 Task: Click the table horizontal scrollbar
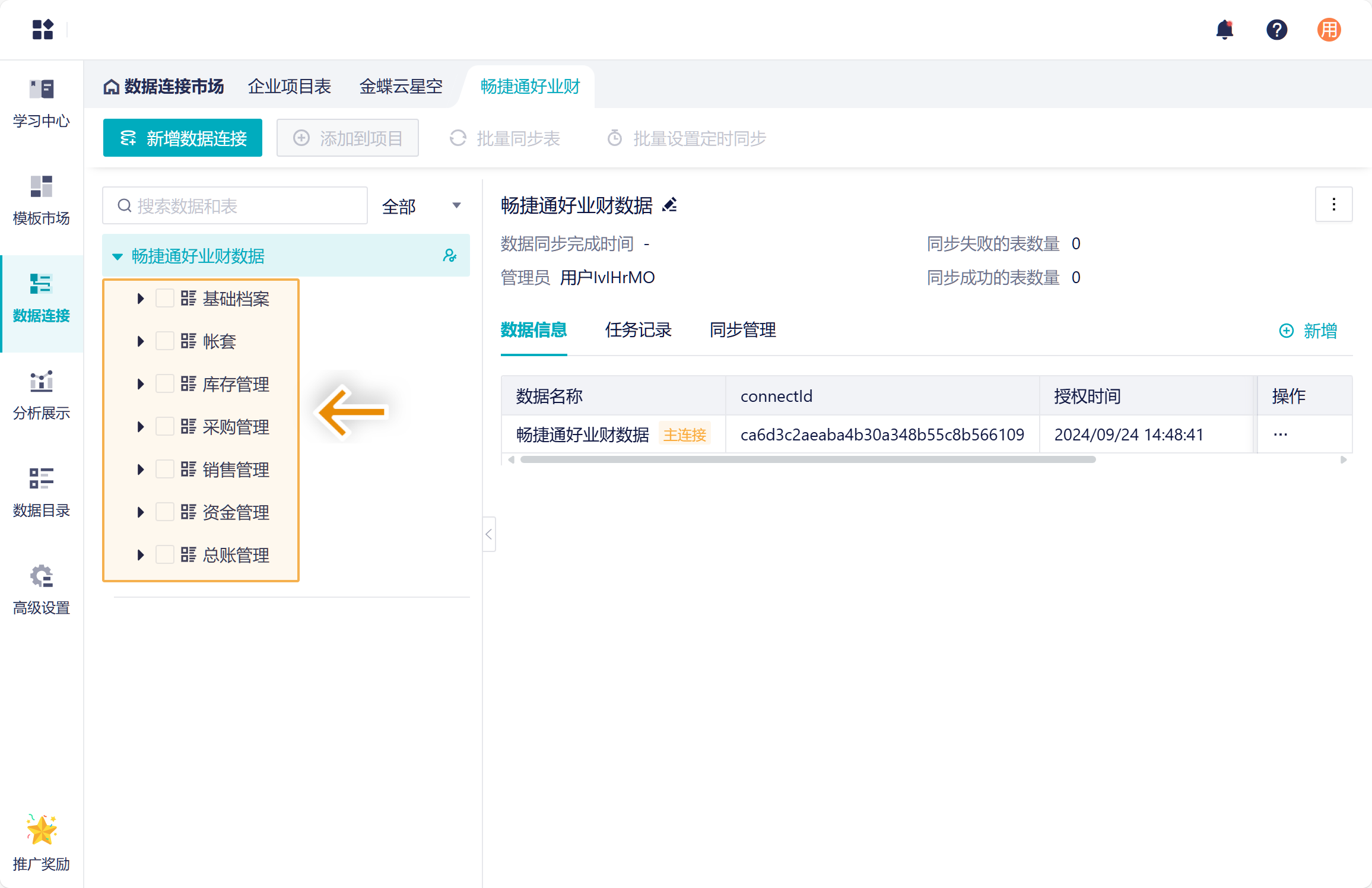807,459
